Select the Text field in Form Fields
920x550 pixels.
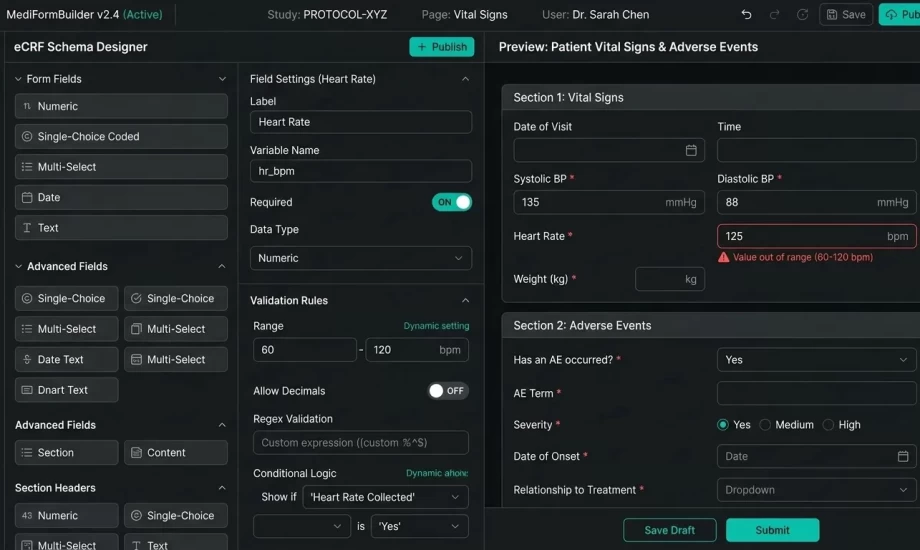(x=121, y=228)
